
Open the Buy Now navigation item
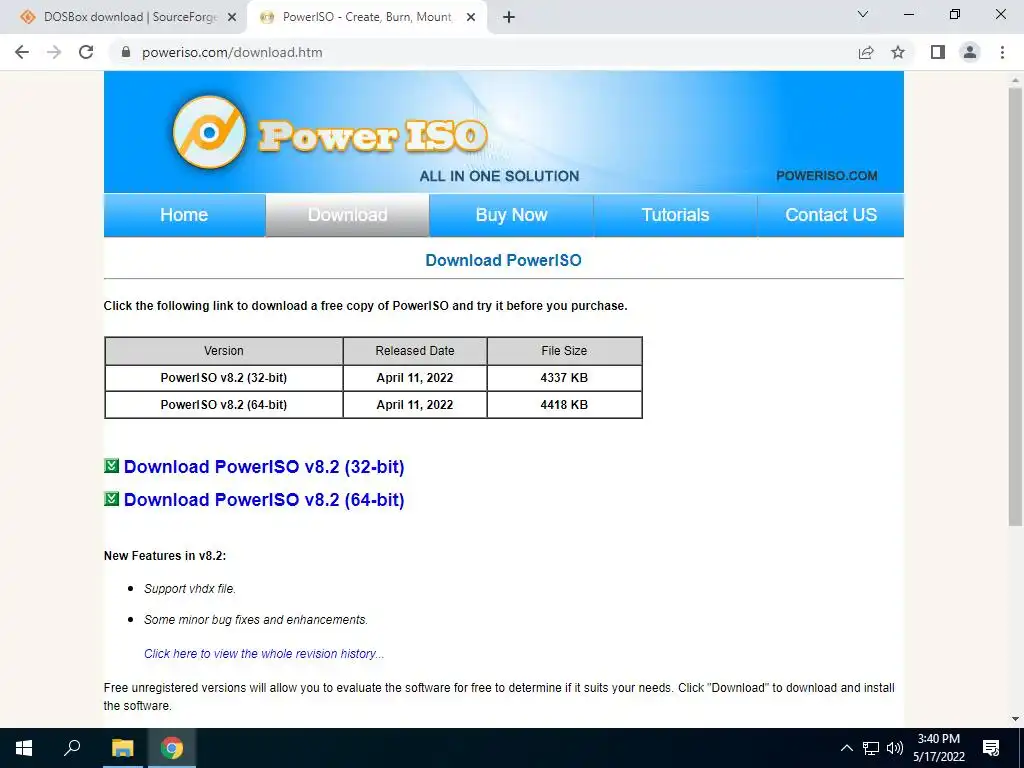click(511, 215)
